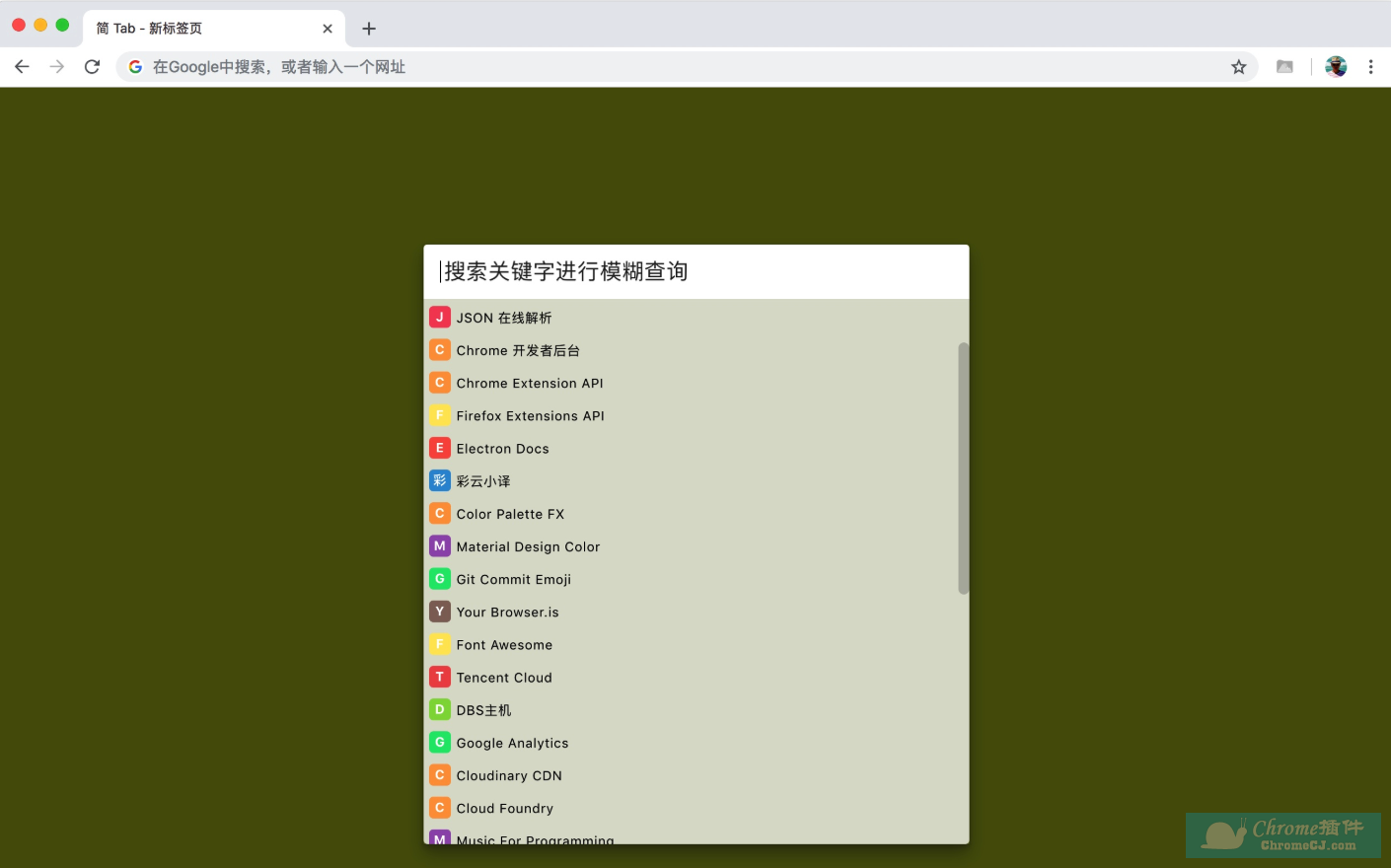Click the purple M icon beside Material Design Color

[x=440, y=546]
